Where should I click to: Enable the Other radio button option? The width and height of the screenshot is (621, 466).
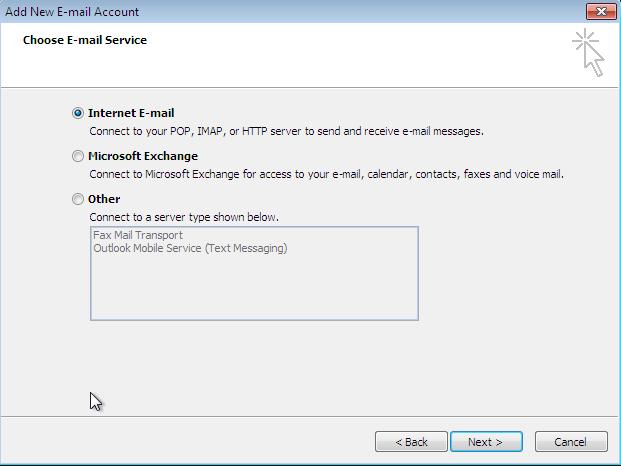[x=78, y=199]
